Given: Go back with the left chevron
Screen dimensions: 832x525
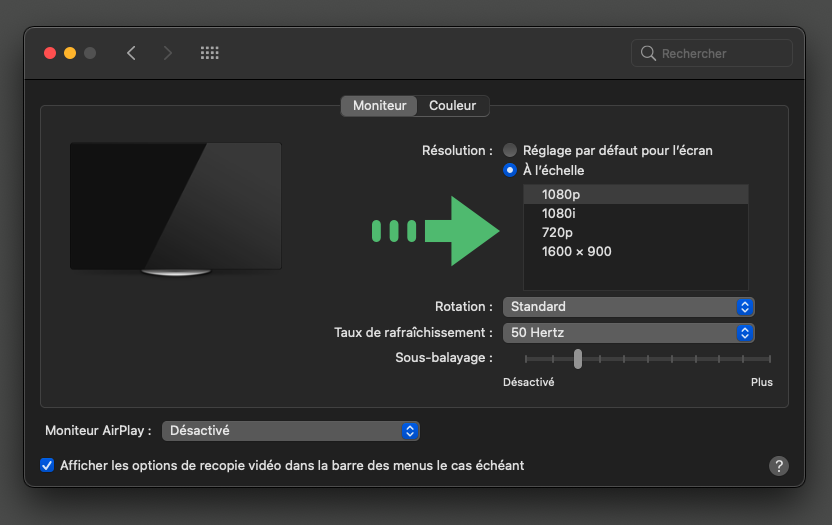Looking at the screenshot, I should 131,53.
